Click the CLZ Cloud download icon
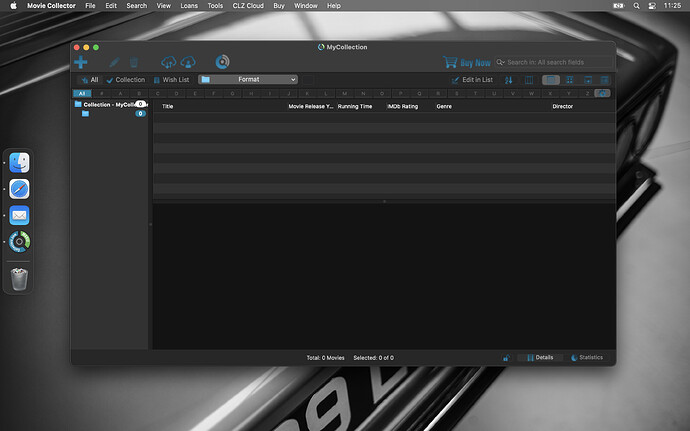Screen dimensions: 690x431 188,62
